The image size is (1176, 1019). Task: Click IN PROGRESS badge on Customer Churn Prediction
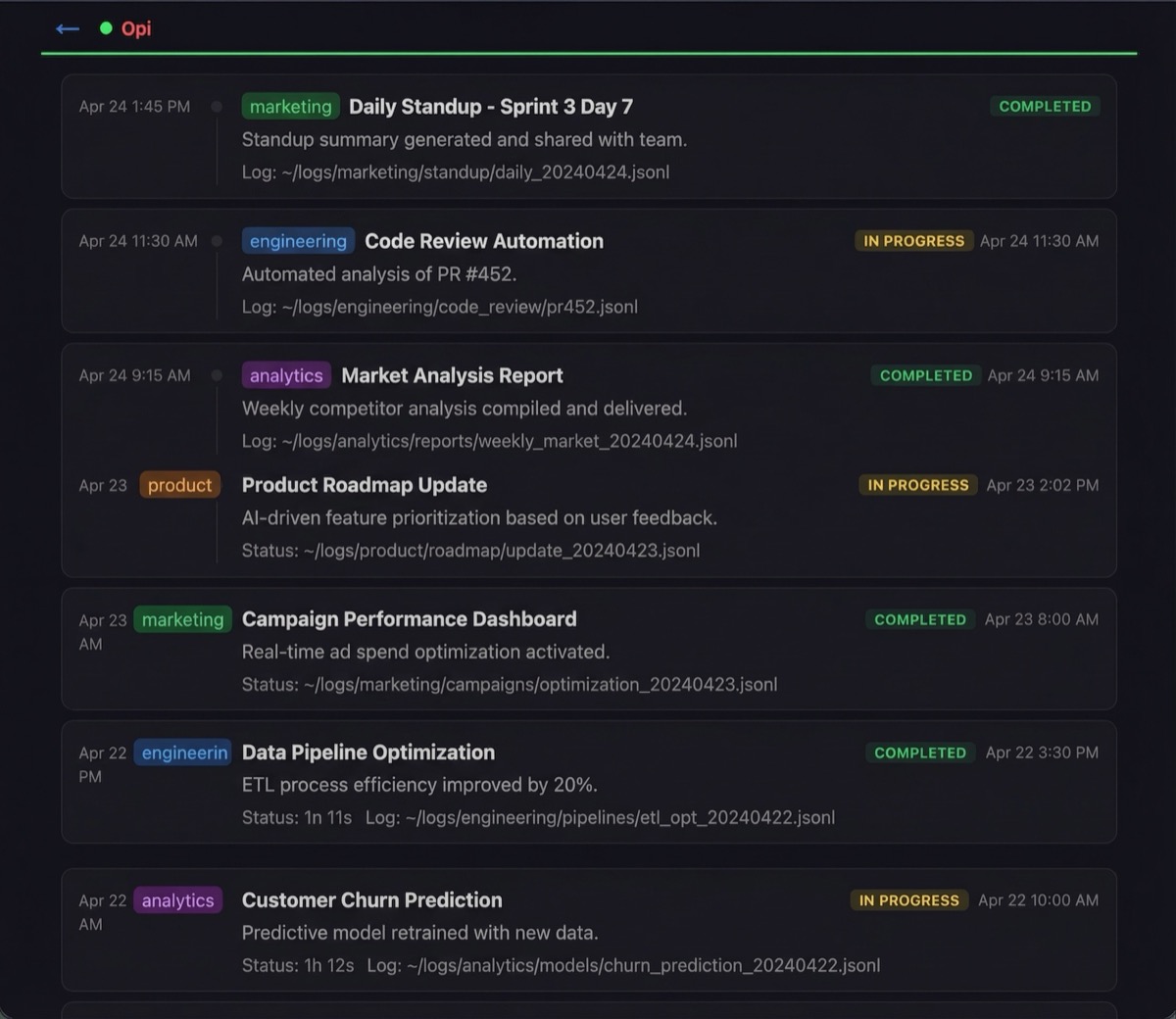click(909, 900)
